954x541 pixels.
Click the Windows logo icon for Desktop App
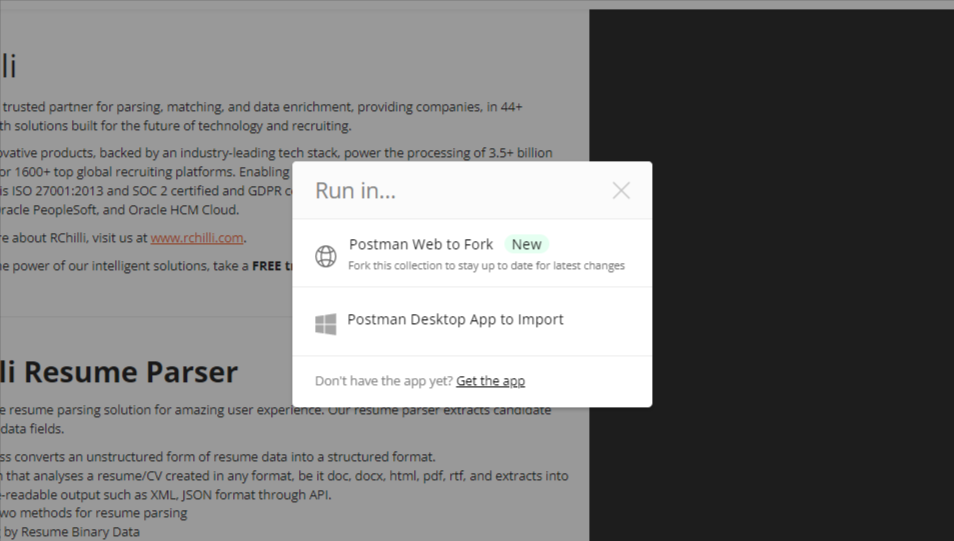tap(326, 324)
